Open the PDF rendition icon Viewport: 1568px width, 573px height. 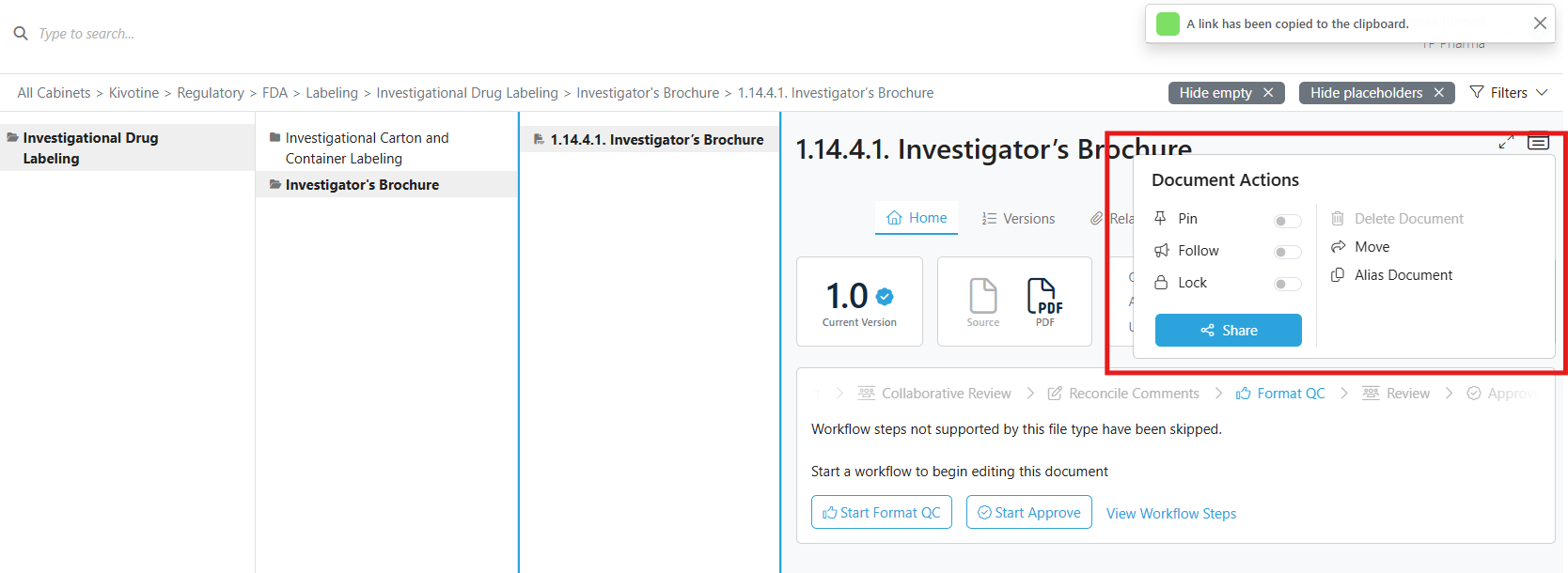(x=1044, y=298)
